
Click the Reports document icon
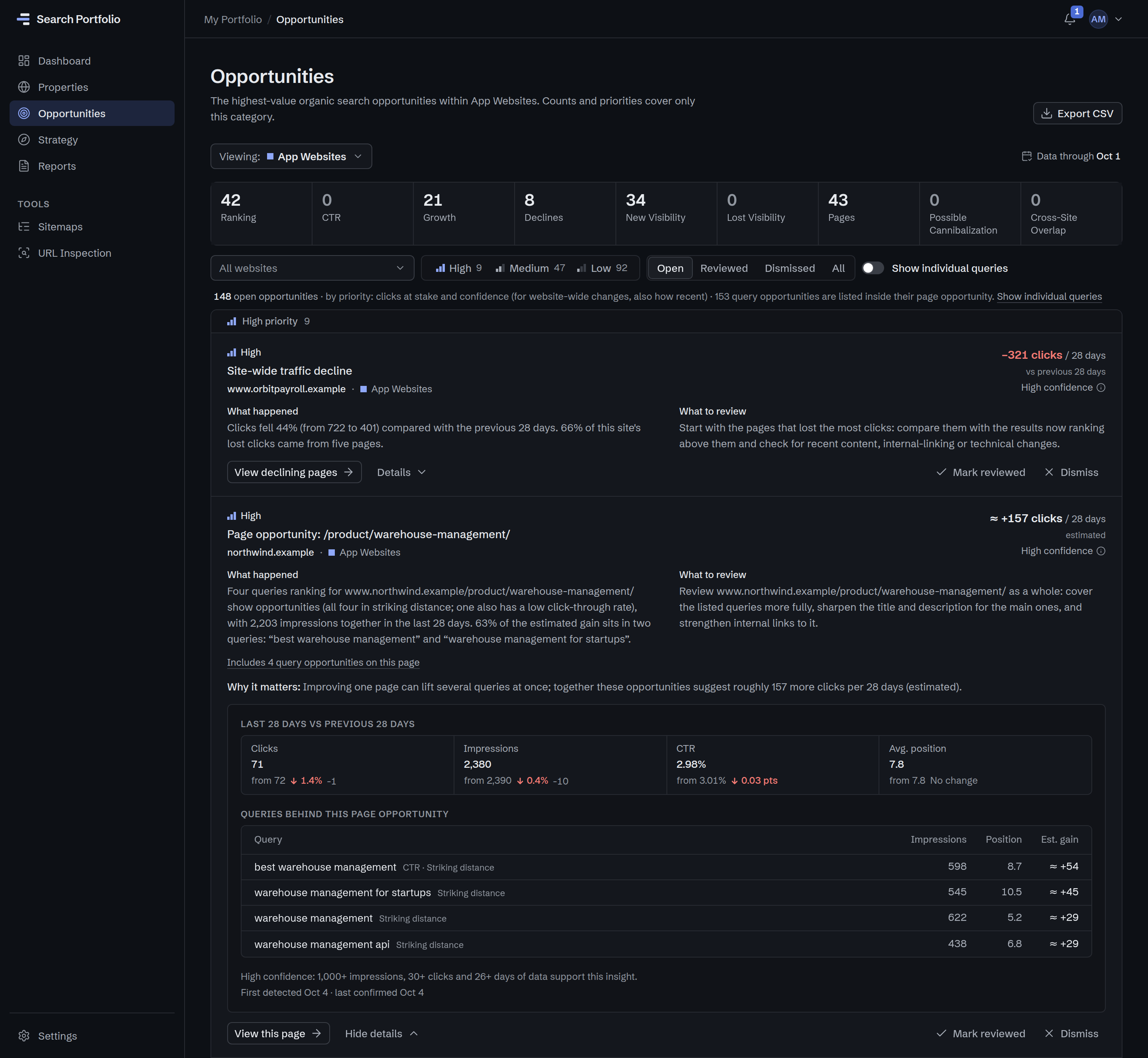(24, 166)
